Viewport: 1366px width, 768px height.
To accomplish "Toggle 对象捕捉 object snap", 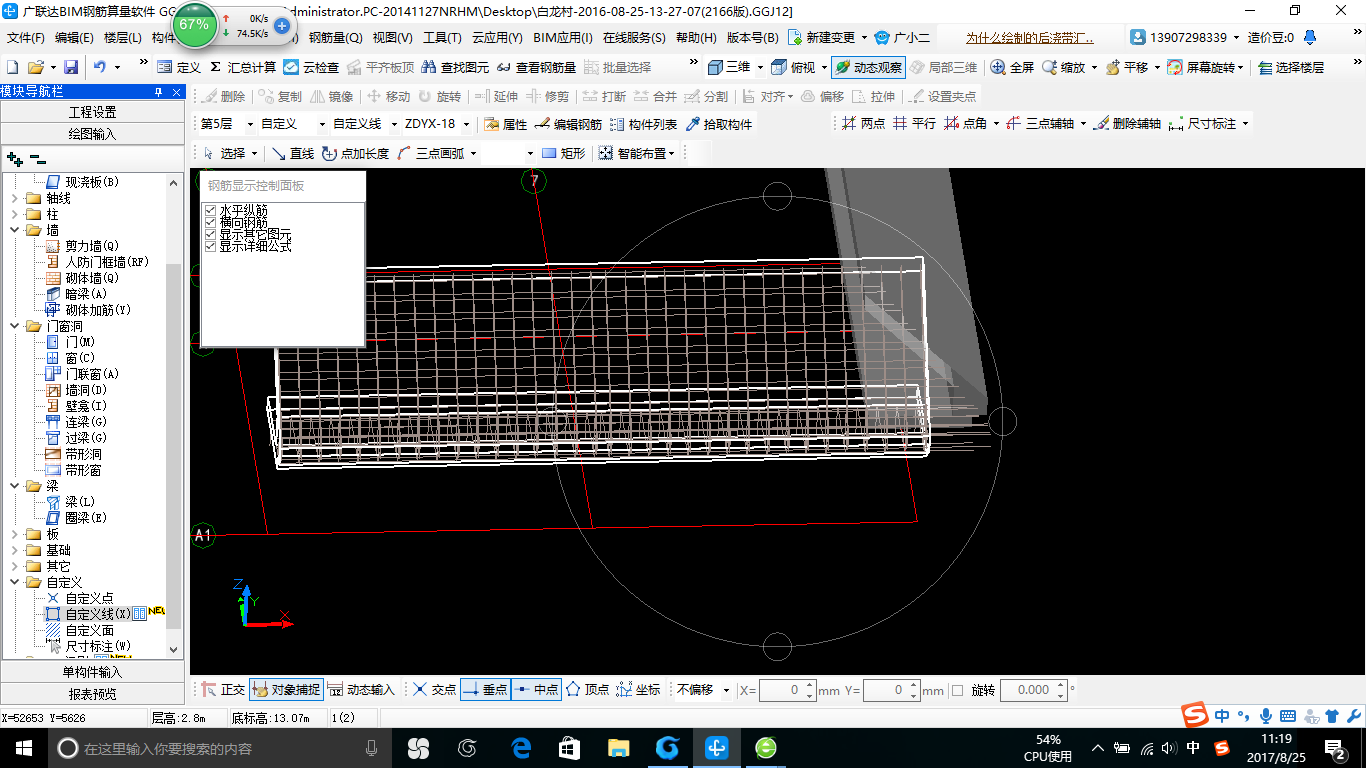I will pyautogui.click(x=286, y=690).
